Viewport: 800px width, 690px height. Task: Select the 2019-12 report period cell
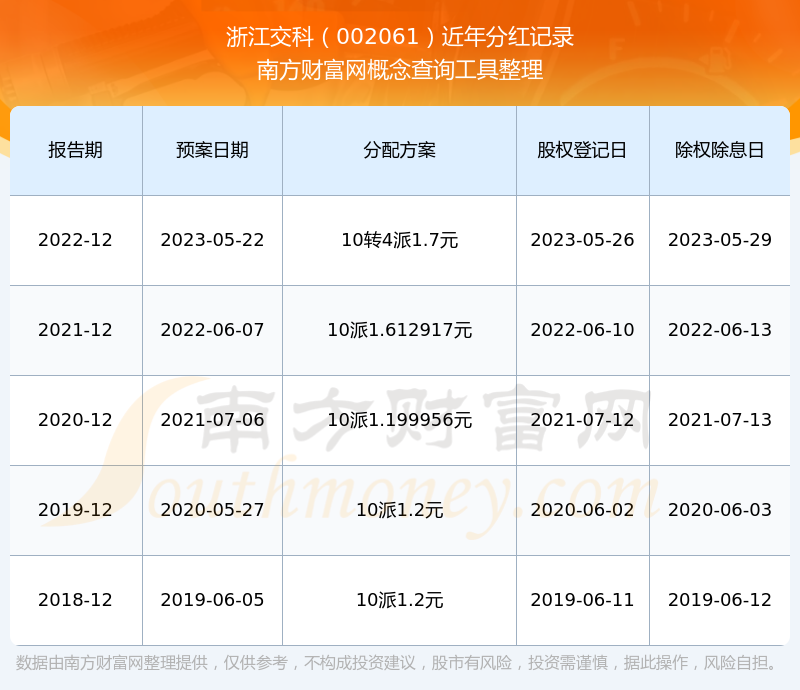pyautogui.click(x=76, y=510)
